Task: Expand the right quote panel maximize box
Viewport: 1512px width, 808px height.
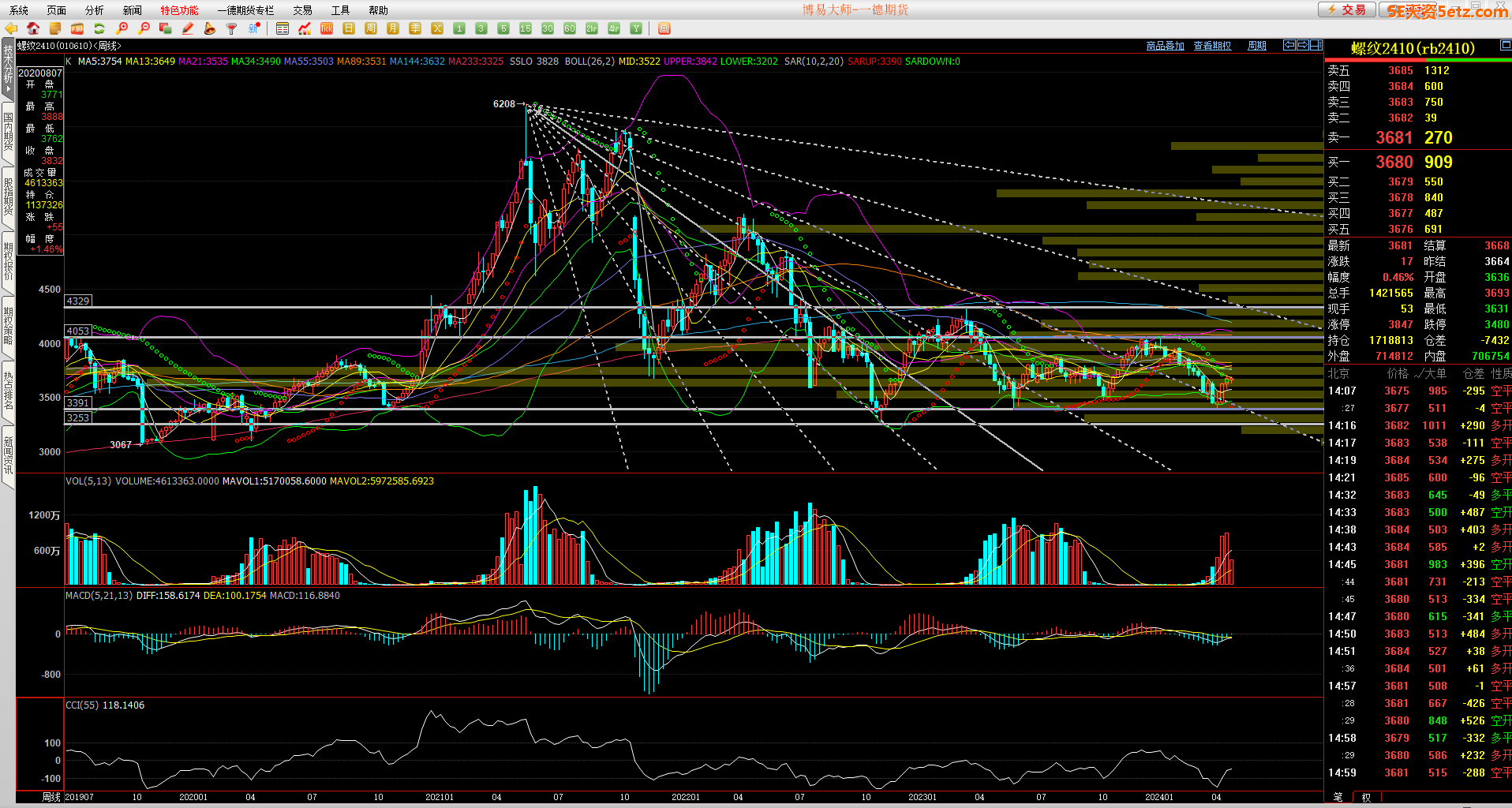Action: point(1505,46)
